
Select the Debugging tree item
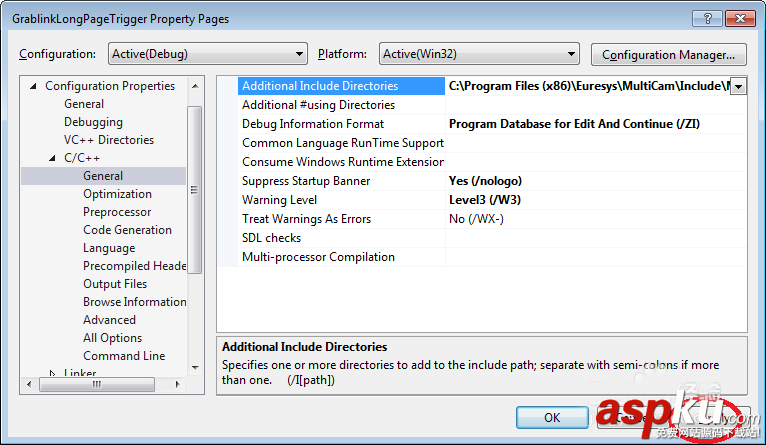click(x=93, y=122)
